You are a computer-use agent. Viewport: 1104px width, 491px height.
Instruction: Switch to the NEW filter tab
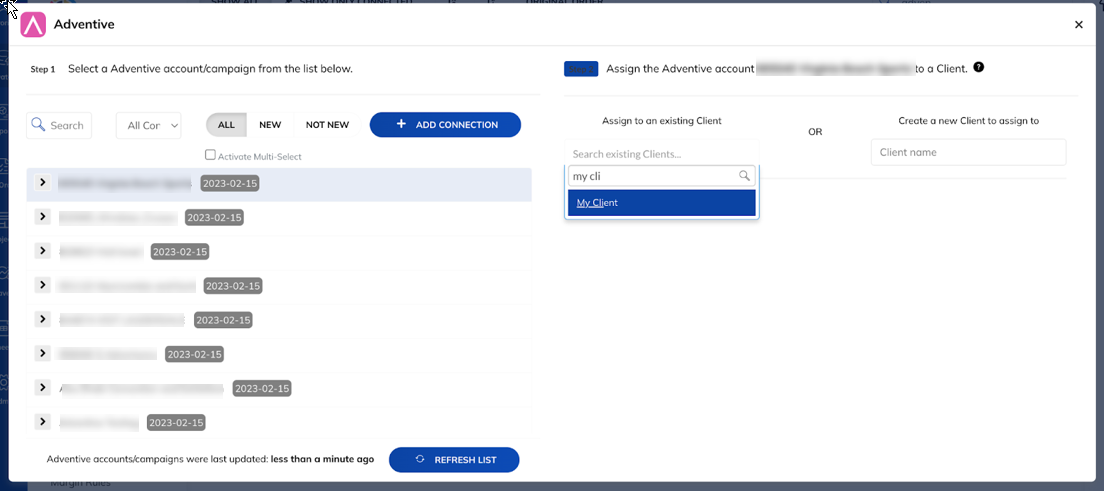click(270, 125)
